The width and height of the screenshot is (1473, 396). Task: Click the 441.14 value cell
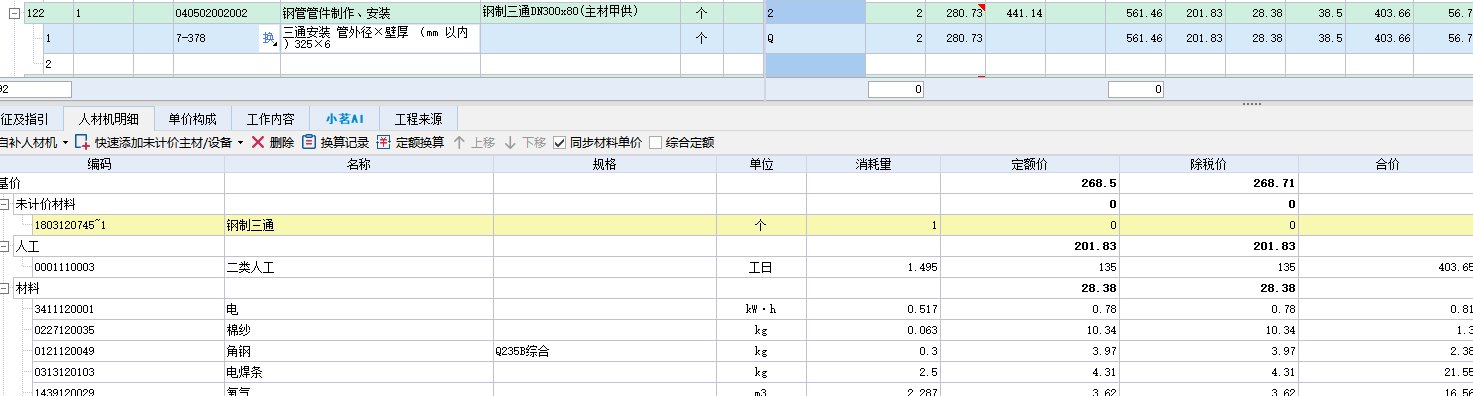pos(1016,13)
